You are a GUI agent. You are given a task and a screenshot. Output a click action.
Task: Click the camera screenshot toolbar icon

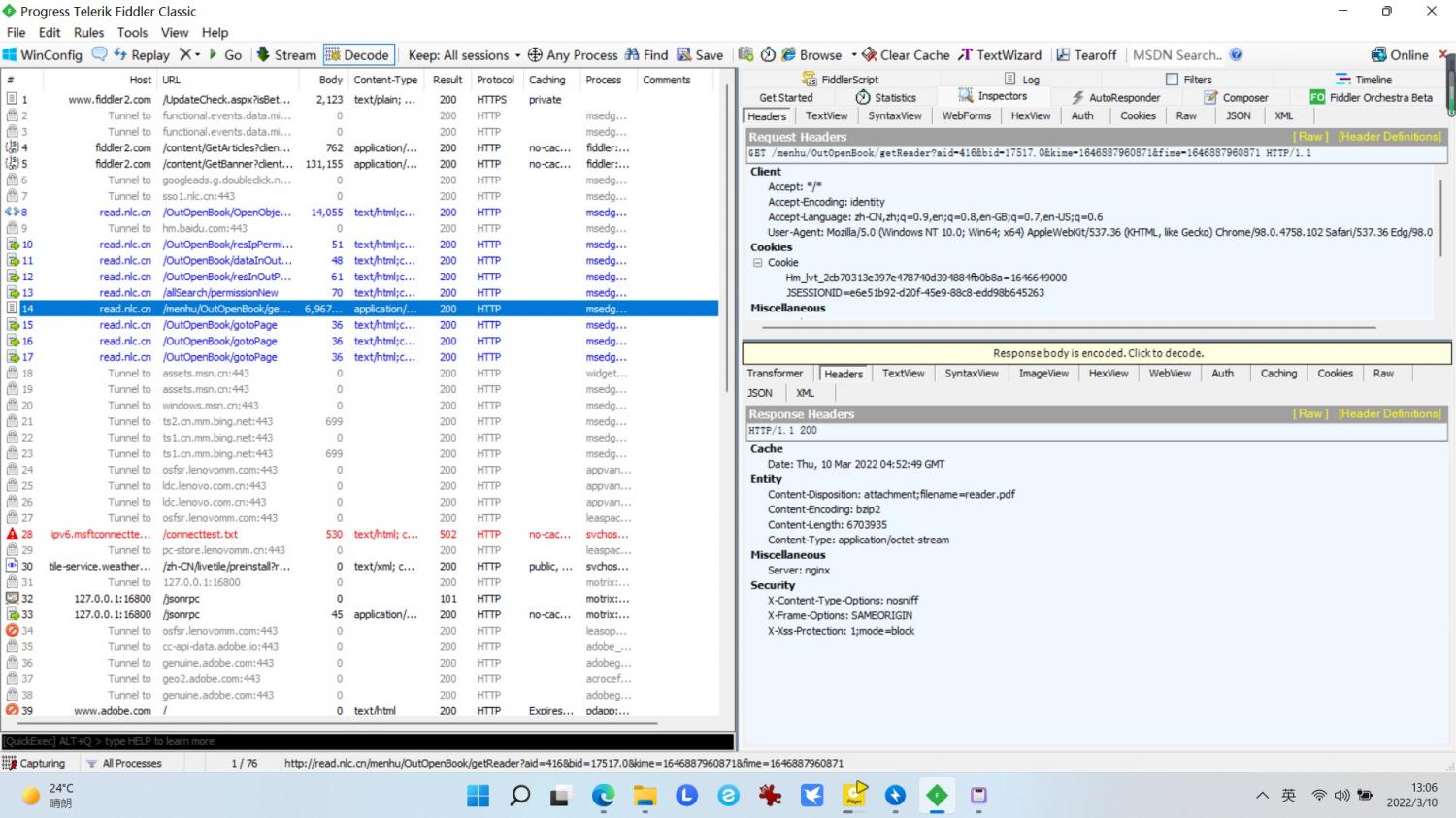[x=745, y=55]
